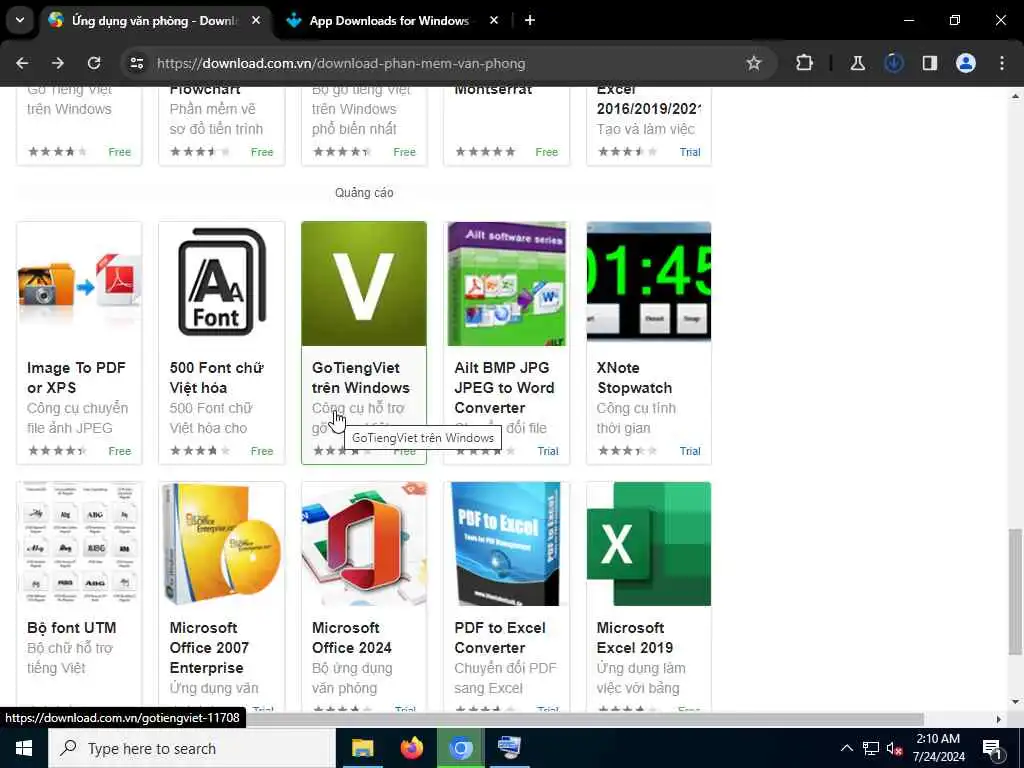The height and width of the screenshot is (768, 1024).
Task: Open PDF to Excel Converter box image
Action: [x=506, y=544]
